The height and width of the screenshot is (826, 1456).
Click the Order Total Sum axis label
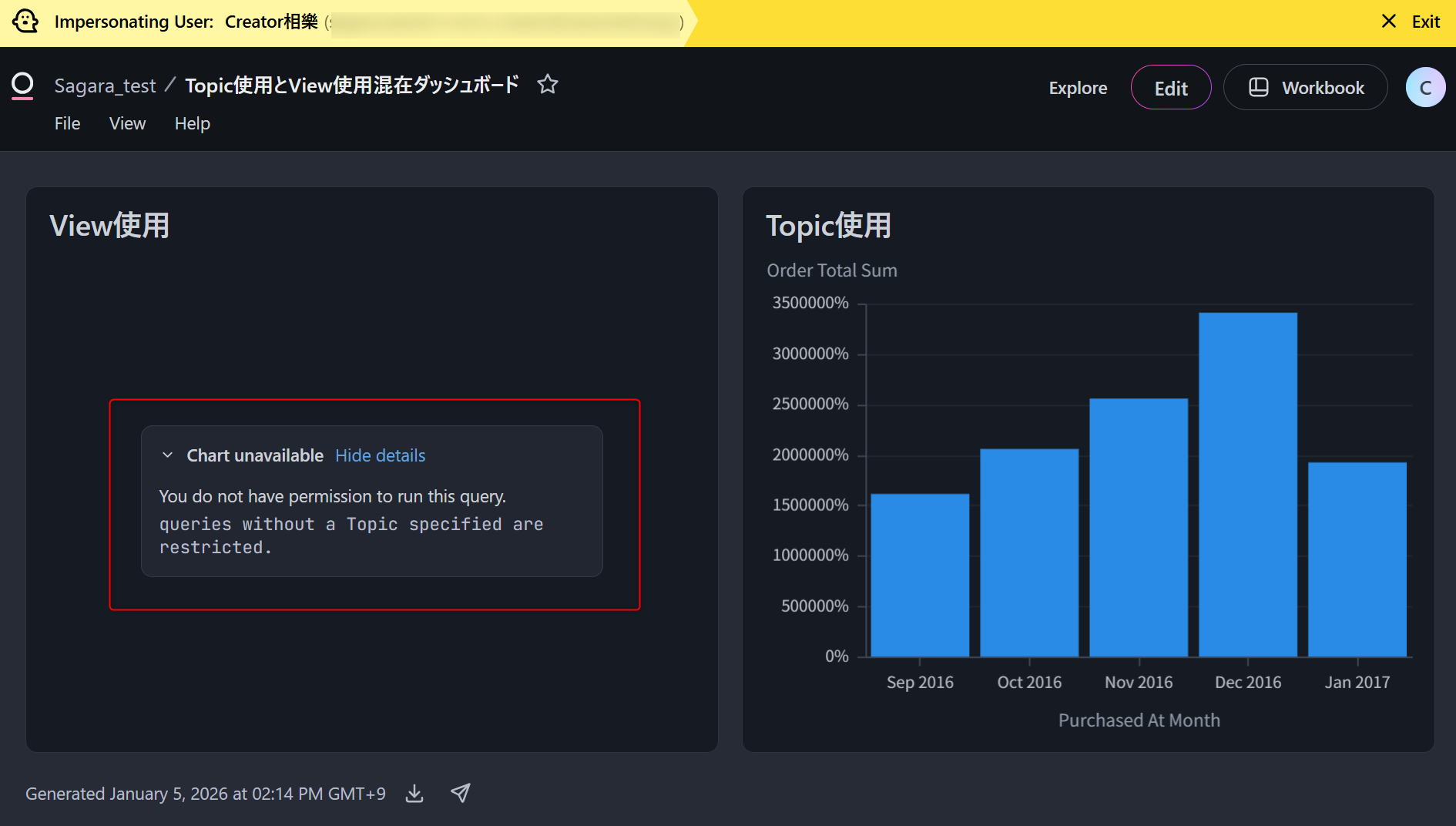832,270
